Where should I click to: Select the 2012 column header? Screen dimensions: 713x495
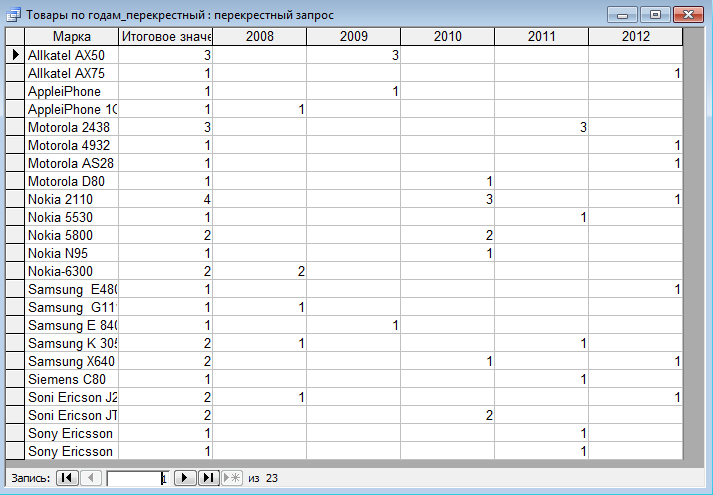click(x=636, y=36)
